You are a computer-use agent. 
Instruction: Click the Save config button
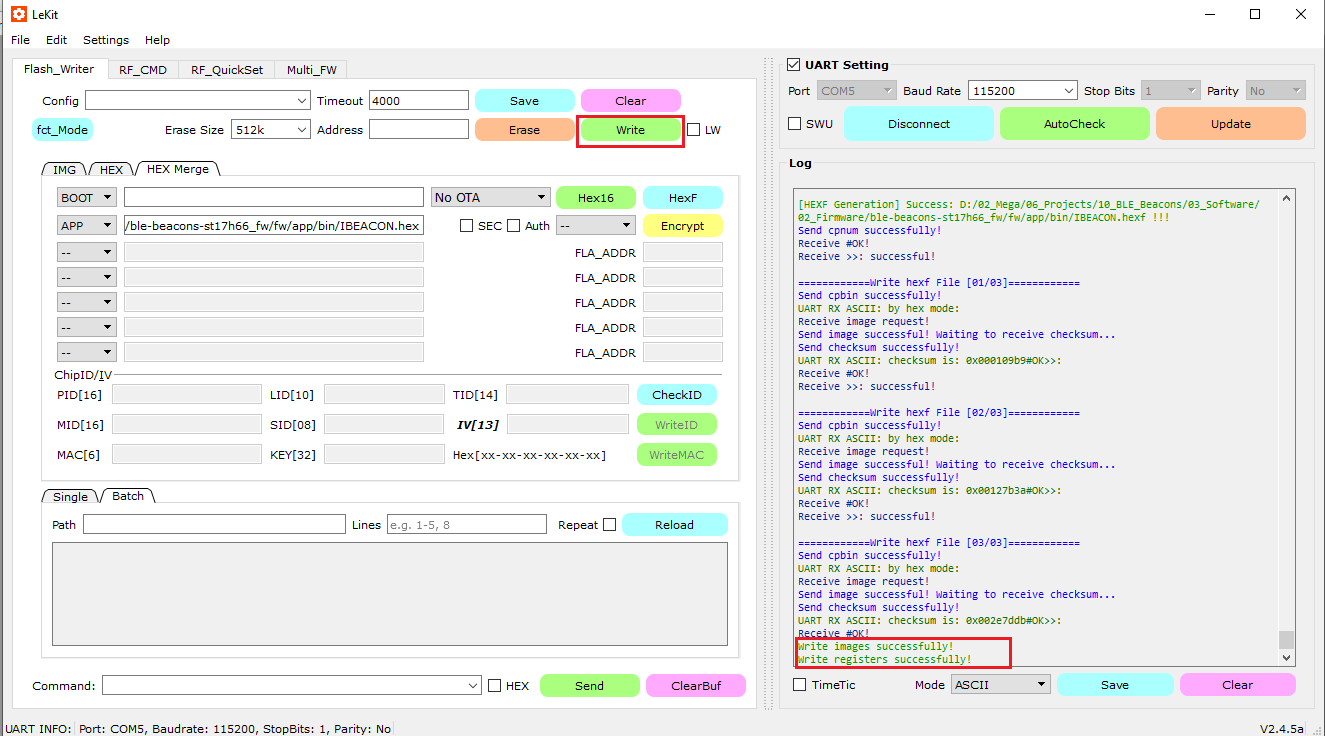coord(524,101)
